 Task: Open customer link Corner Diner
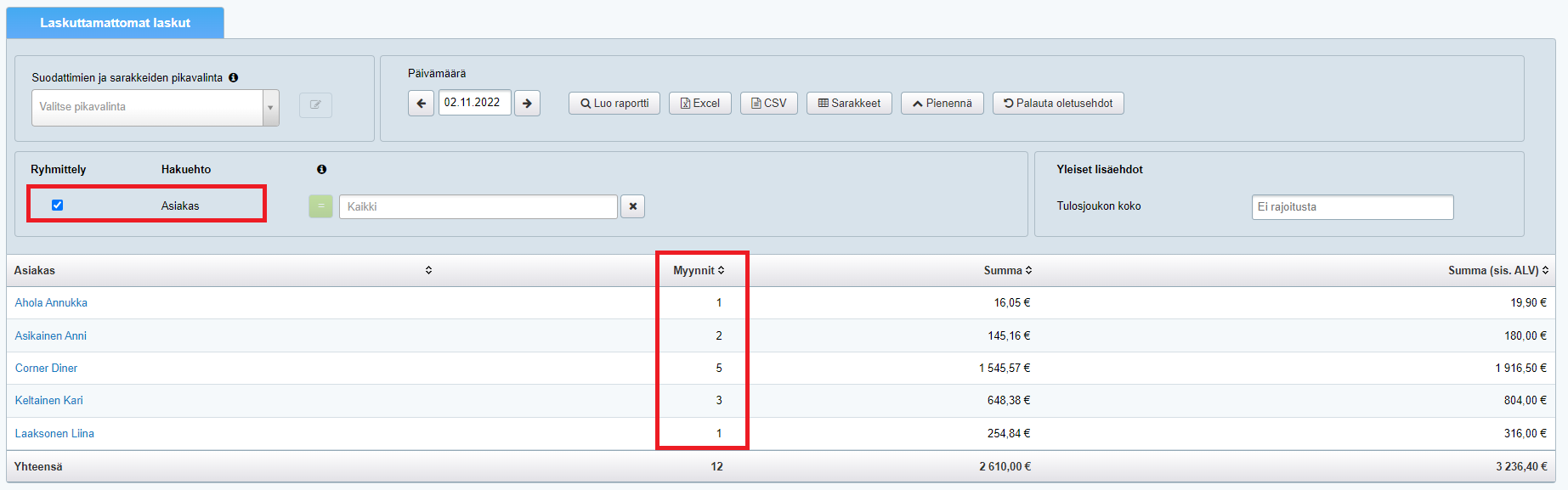tap(46, 368)
